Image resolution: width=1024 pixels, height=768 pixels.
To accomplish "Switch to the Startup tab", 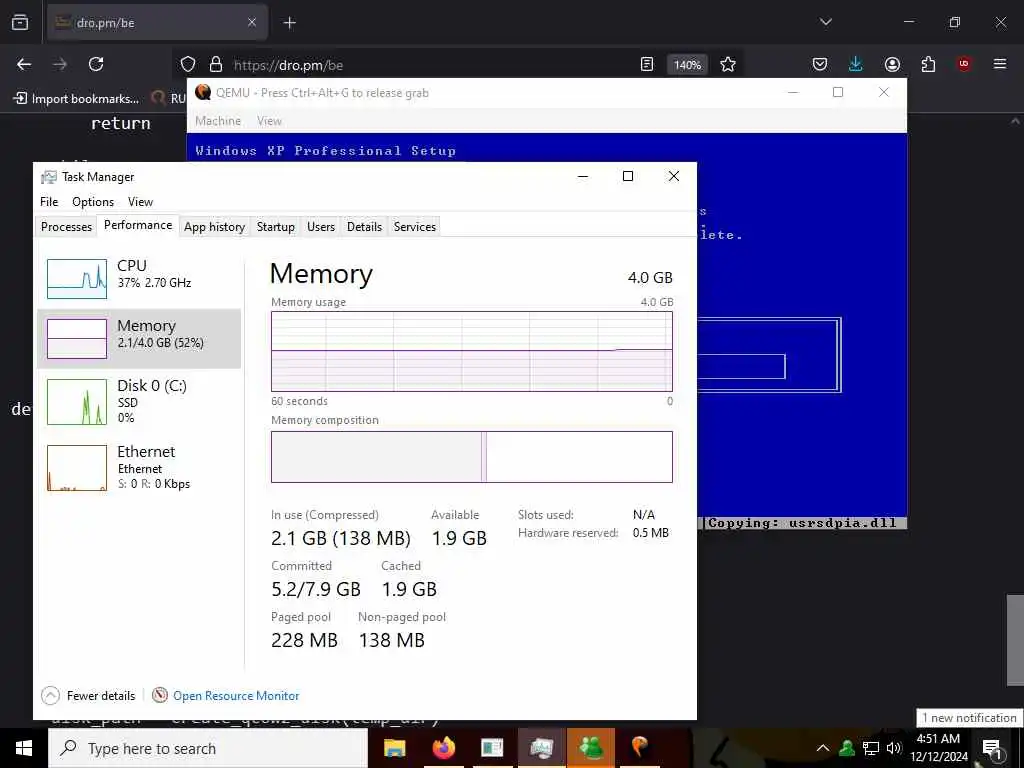I will click(276, 227).
